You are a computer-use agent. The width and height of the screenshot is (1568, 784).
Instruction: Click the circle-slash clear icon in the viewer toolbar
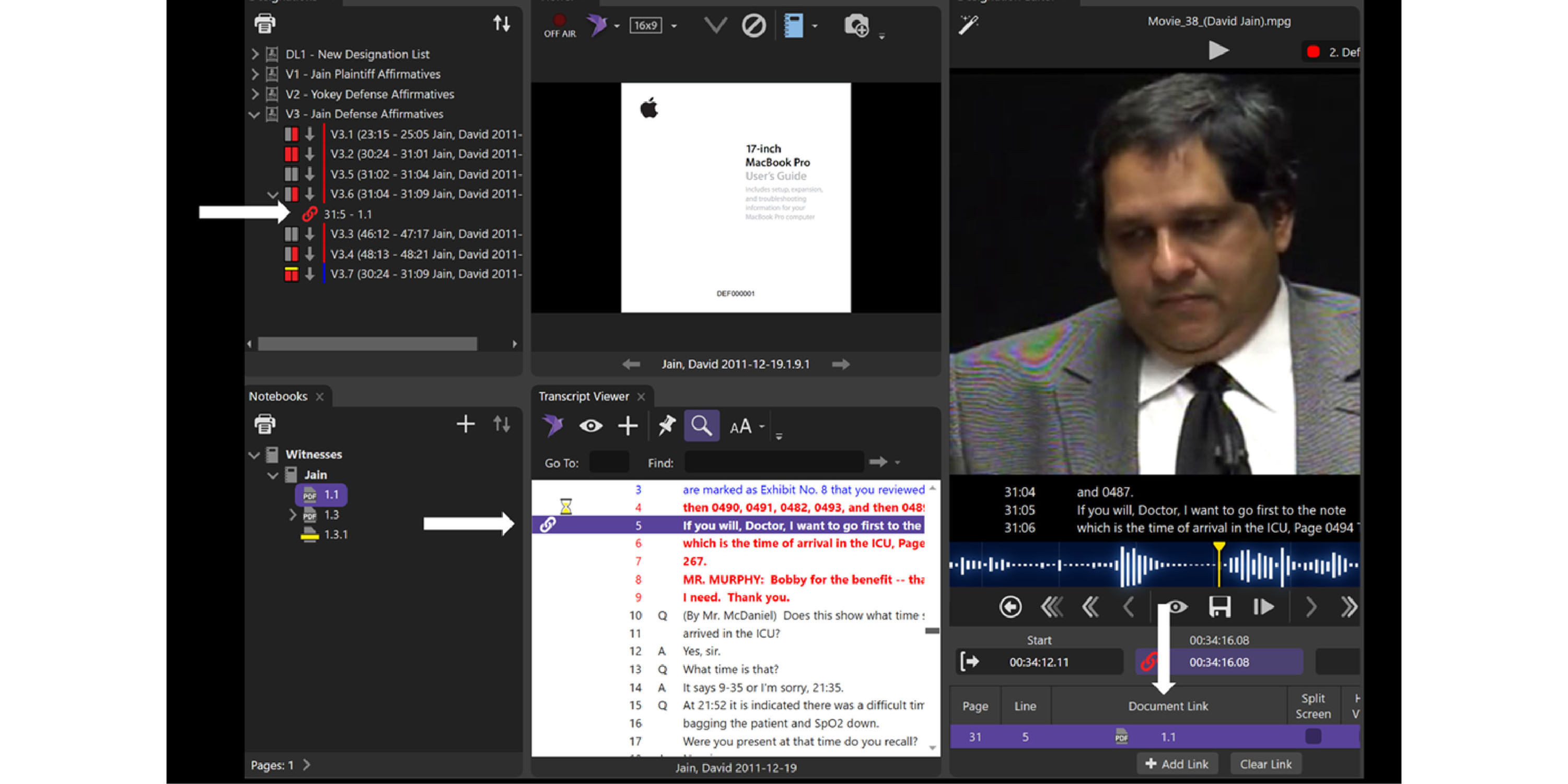click(x=753, y=26)
